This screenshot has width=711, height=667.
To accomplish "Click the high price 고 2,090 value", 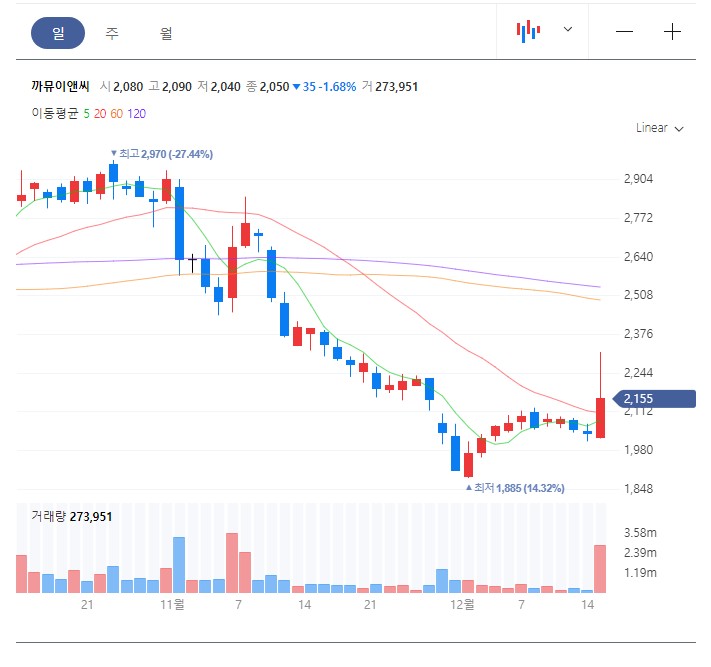I will click(170, 87).
